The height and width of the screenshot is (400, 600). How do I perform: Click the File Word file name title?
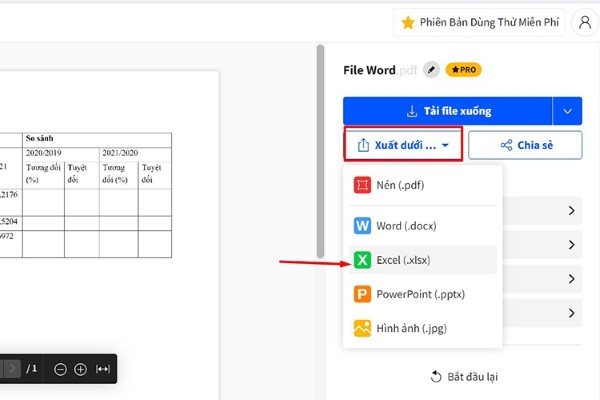click(369, 70)
